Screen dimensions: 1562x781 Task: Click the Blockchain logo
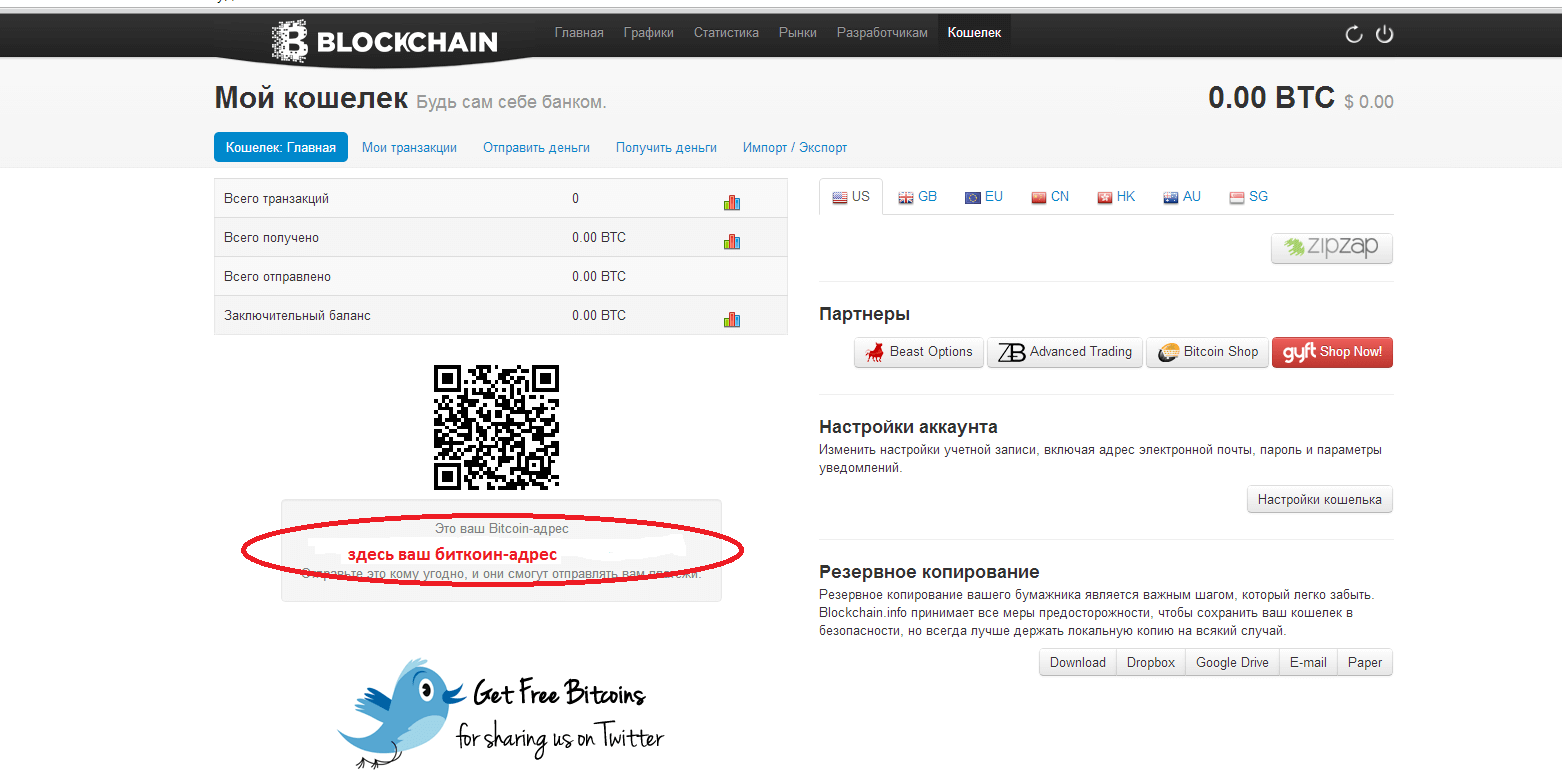coord(384,41)
